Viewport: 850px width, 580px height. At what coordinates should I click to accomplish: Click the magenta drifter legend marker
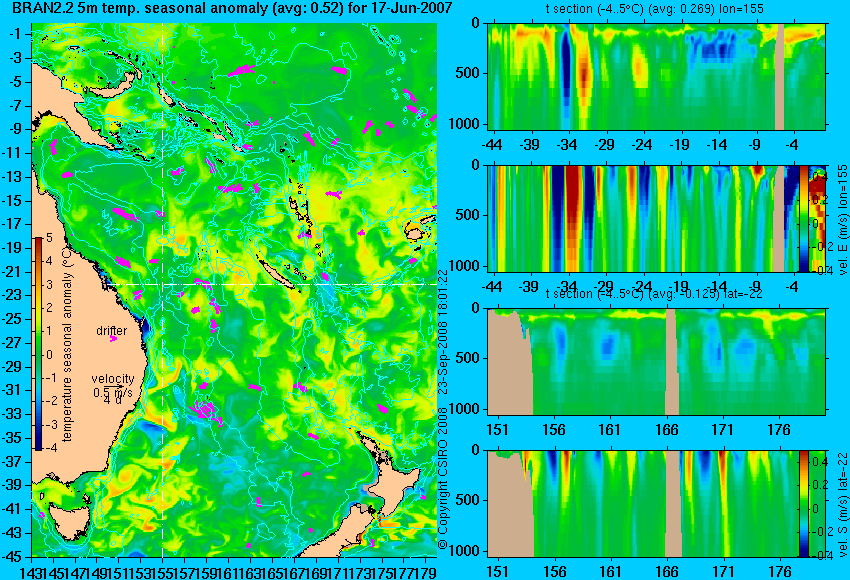tap(113, 339)
